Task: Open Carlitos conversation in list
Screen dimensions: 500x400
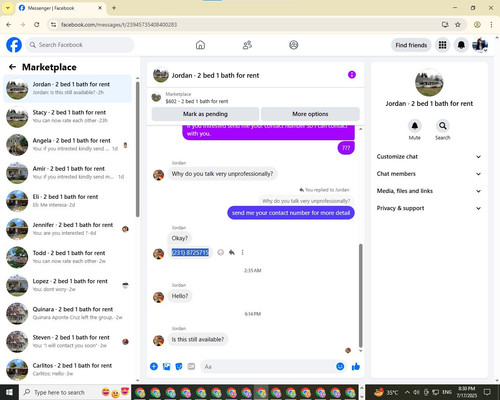Action: pos(68,370)
